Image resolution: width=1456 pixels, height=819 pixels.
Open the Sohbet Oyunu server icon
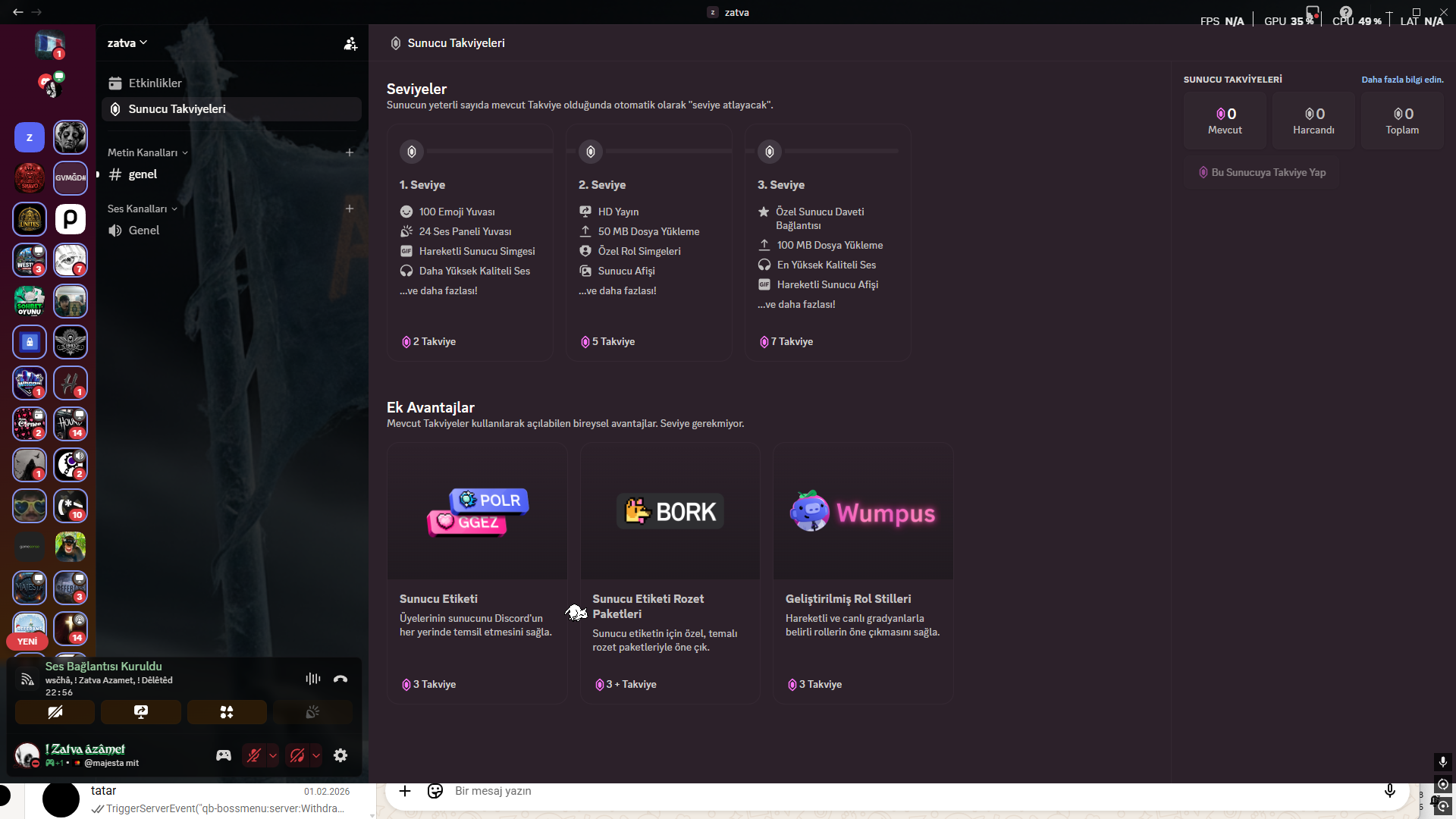(x=30, y=301)
